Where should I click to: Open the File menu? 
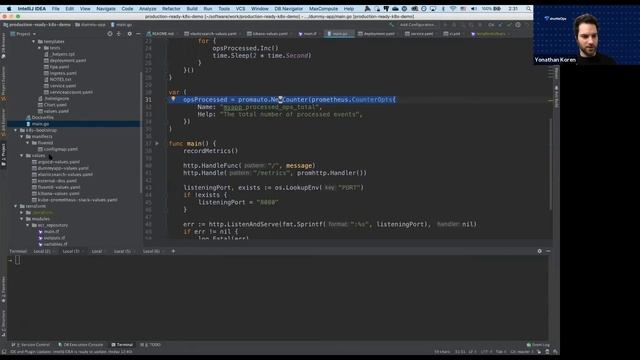(56, 9)
